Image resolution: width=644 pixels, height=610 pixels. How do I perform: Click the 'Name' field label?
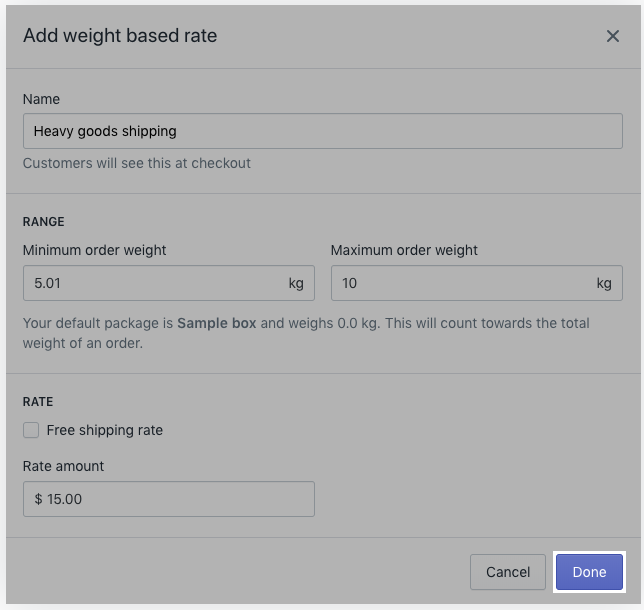click(x=41, y=99)
